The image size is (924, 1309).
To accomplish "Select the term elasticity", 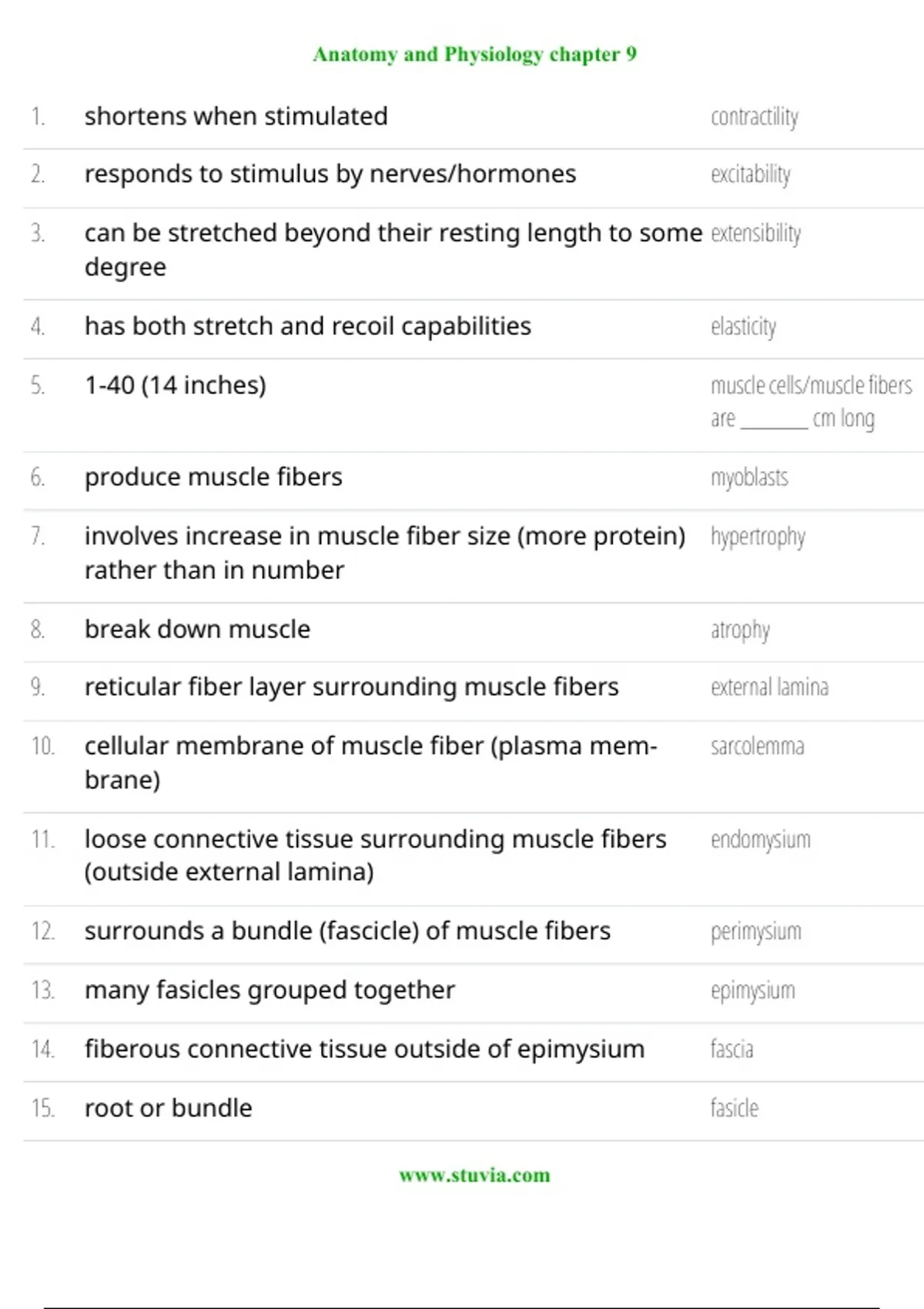I will tap(744, 327).
